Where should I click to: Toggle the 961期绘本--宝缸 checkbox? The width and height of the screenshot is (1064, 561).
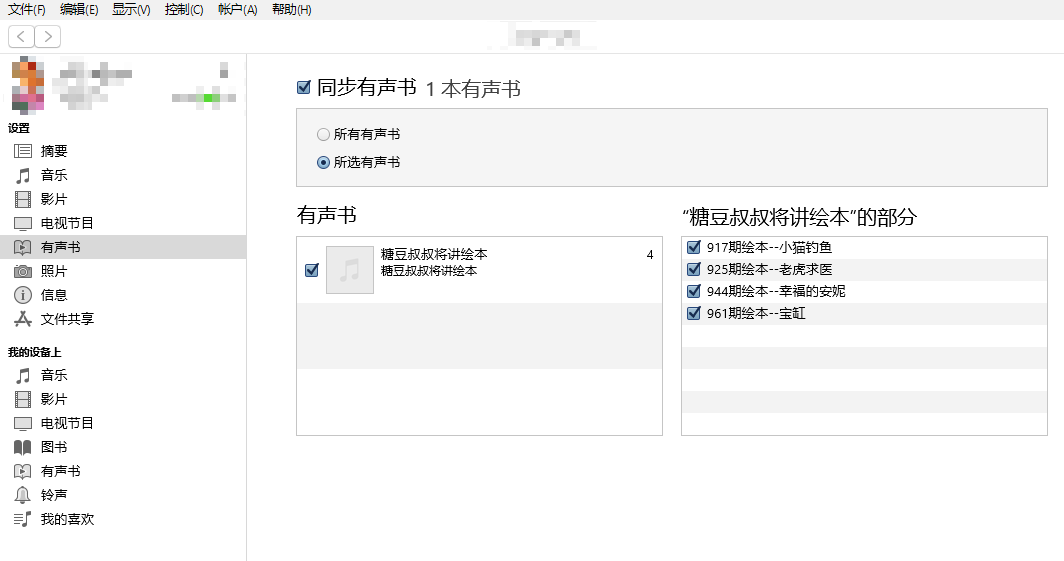pos(694,313)
